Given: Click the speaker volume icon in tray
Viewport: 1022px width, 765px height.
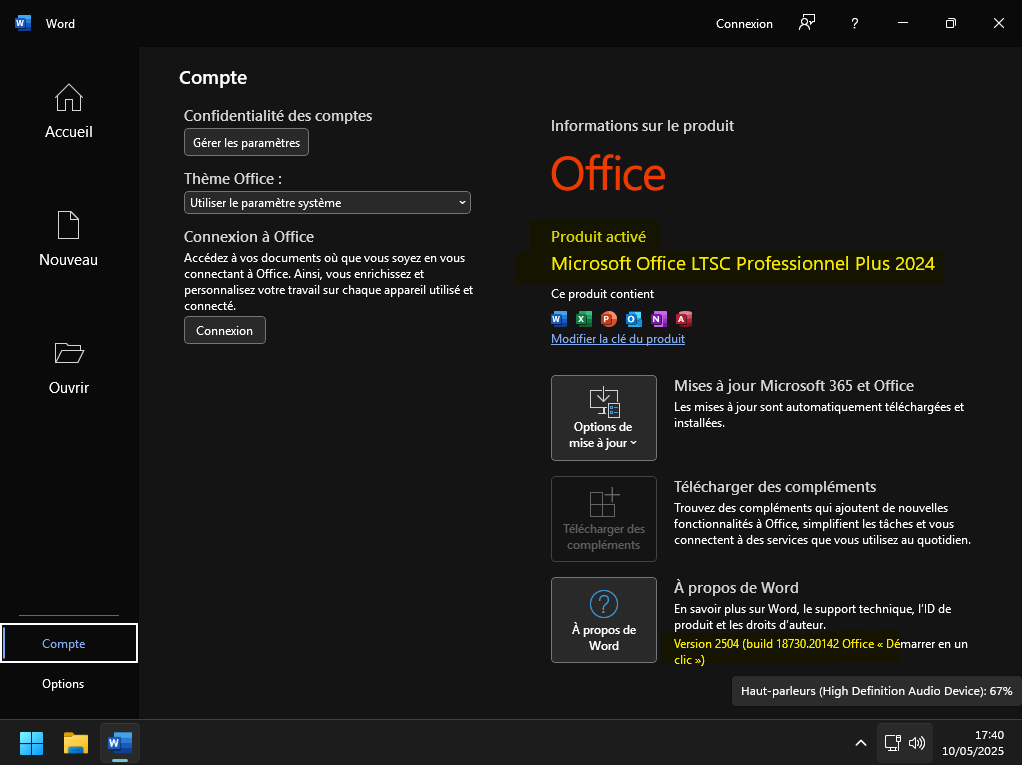Looking at the screenshot, I should [x=916, y=743].
